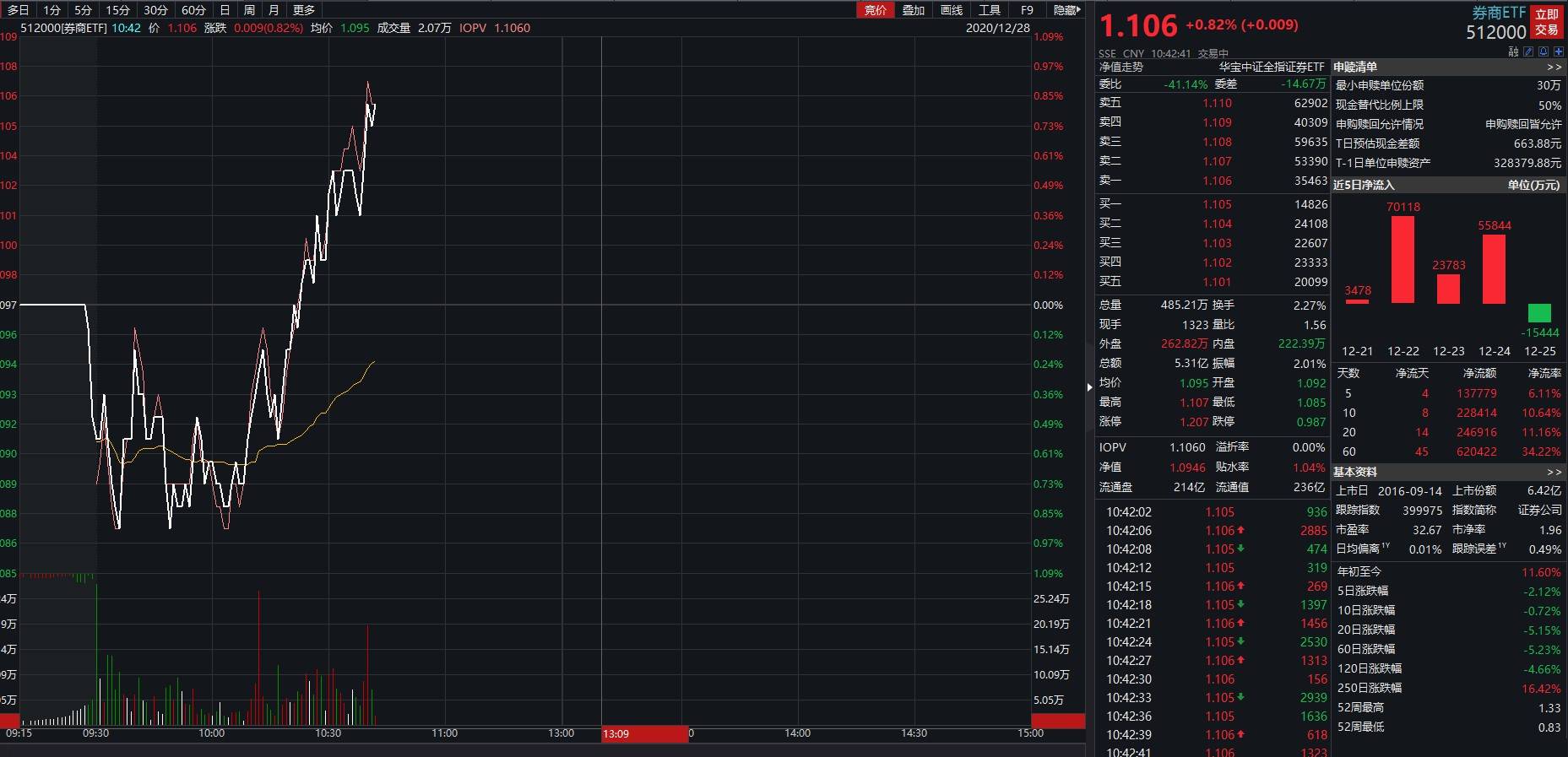Expand 申赎清单 section with double arrows
This screenshot has width=1568, height=757.
[x=1554, y=67]
